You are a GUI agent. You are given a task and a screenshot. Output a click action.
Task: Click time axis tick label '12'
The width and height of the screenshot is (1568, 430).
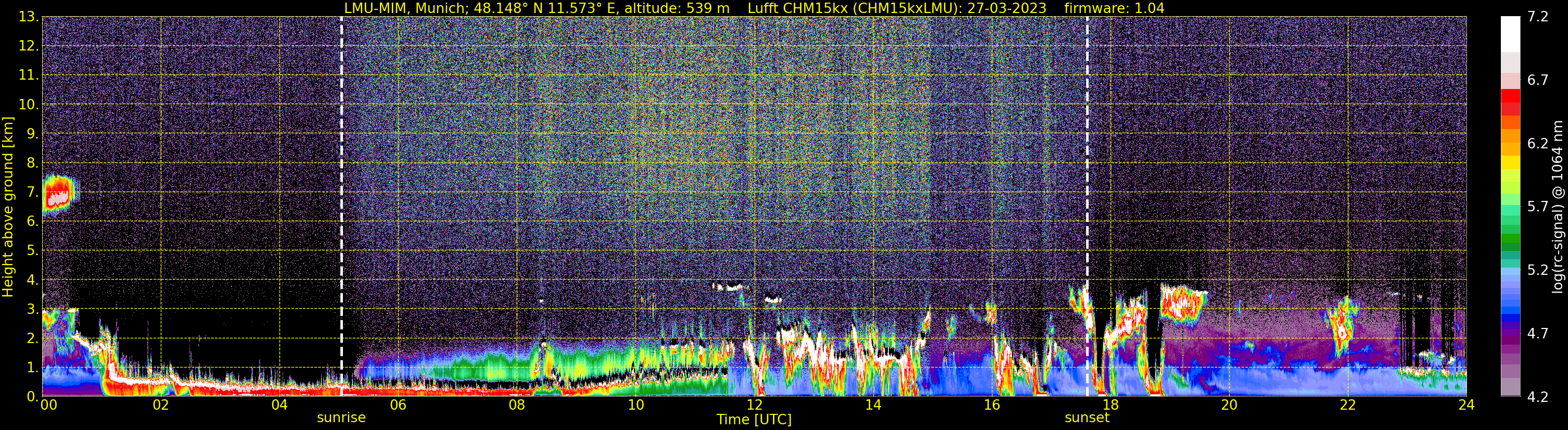[754, 405]
